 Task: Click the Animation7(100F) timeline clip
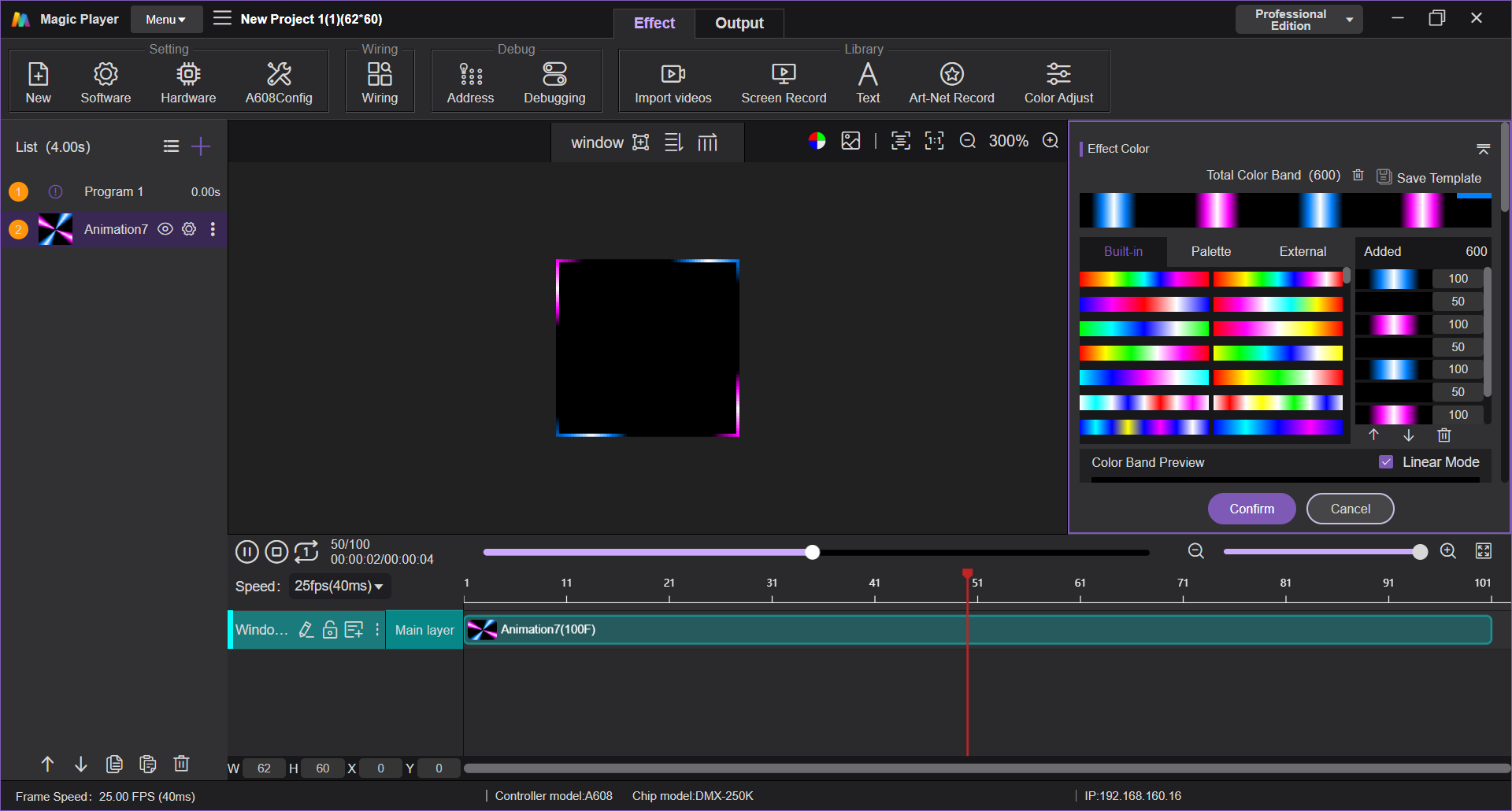[977, 630]
